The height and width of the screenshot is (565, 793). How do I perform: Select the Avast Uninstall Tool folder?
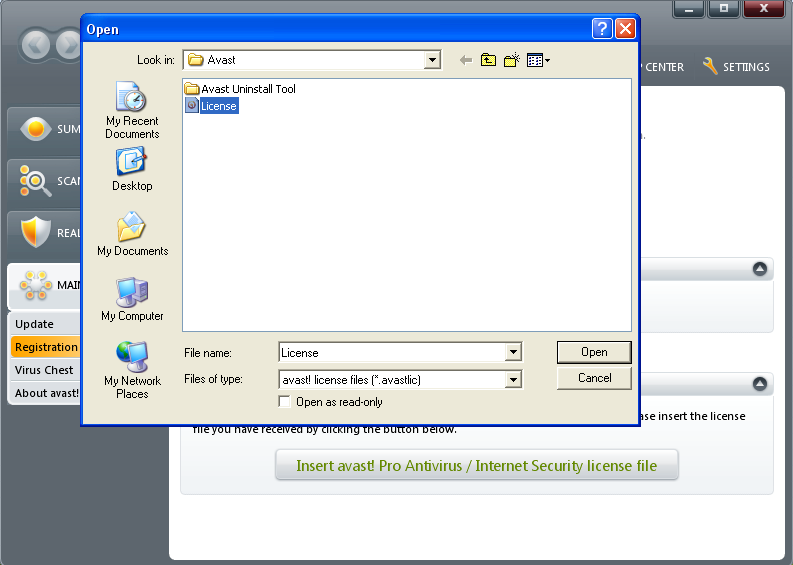240,89
